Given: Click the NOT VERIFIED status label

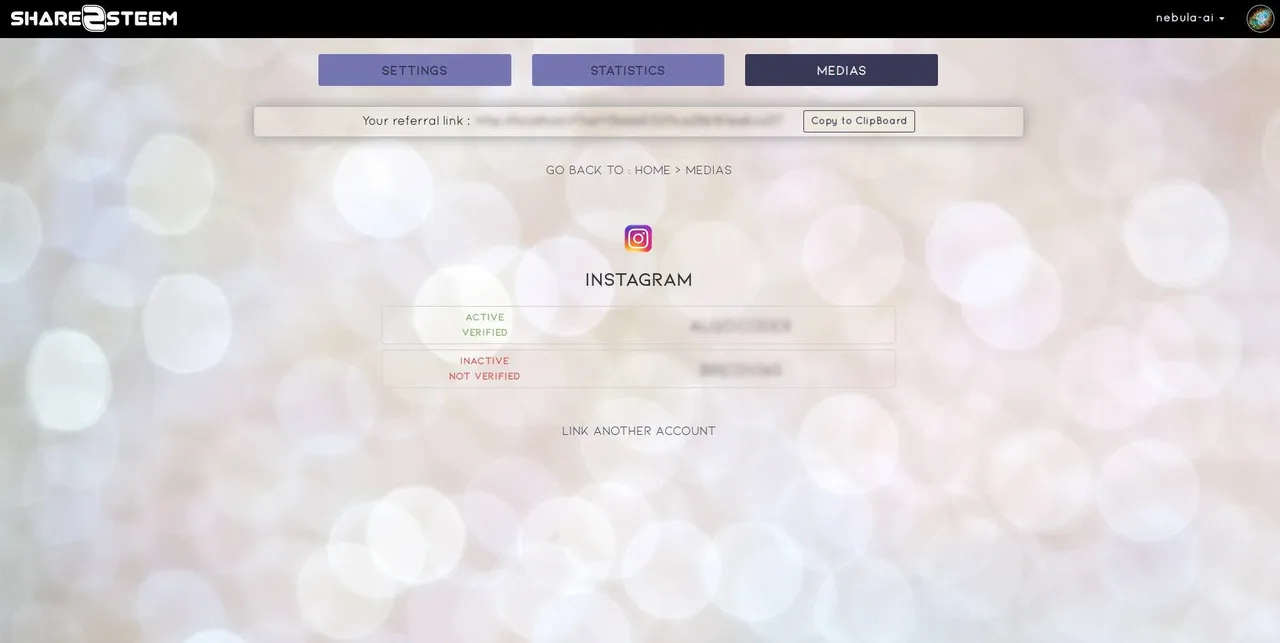Looking at the screenshot, I should click(x=485, y=376).
